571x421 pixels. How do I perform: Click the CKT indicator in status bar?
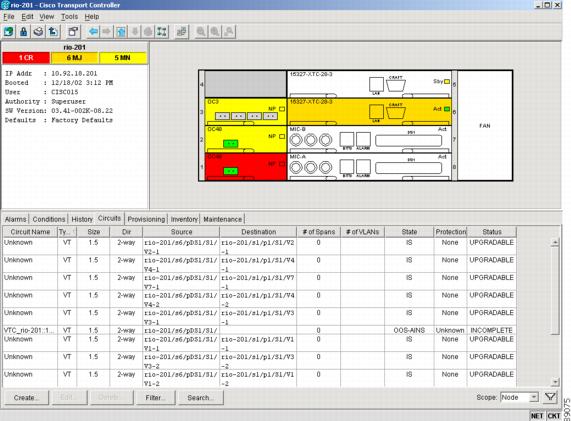554,416
